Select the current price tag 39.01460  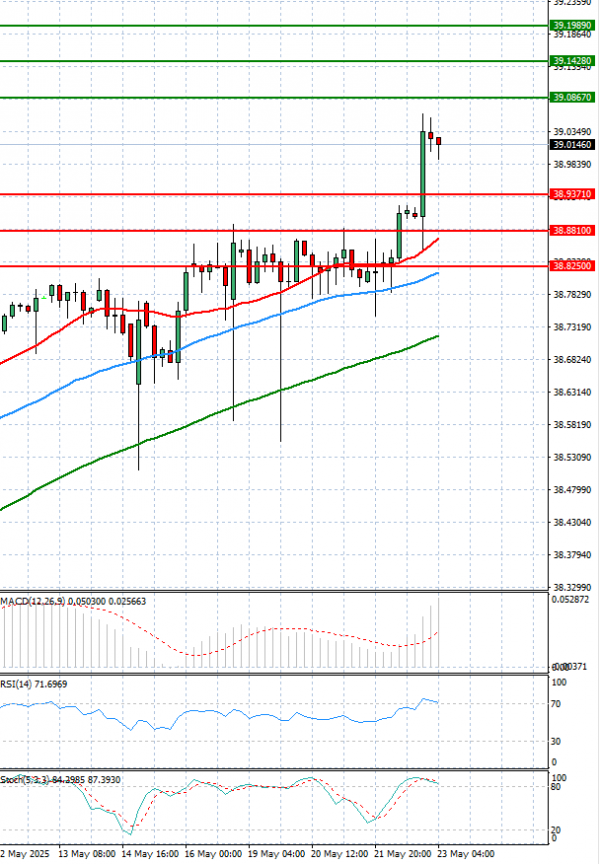click(572, 145)
